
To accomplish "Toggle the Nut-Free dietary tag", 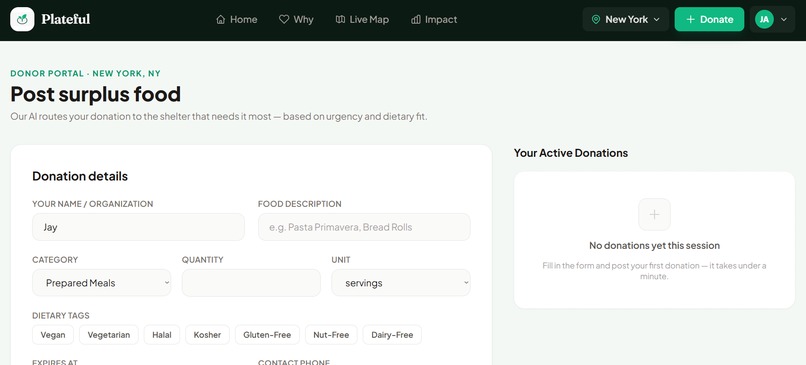I will tap(331, 335).
